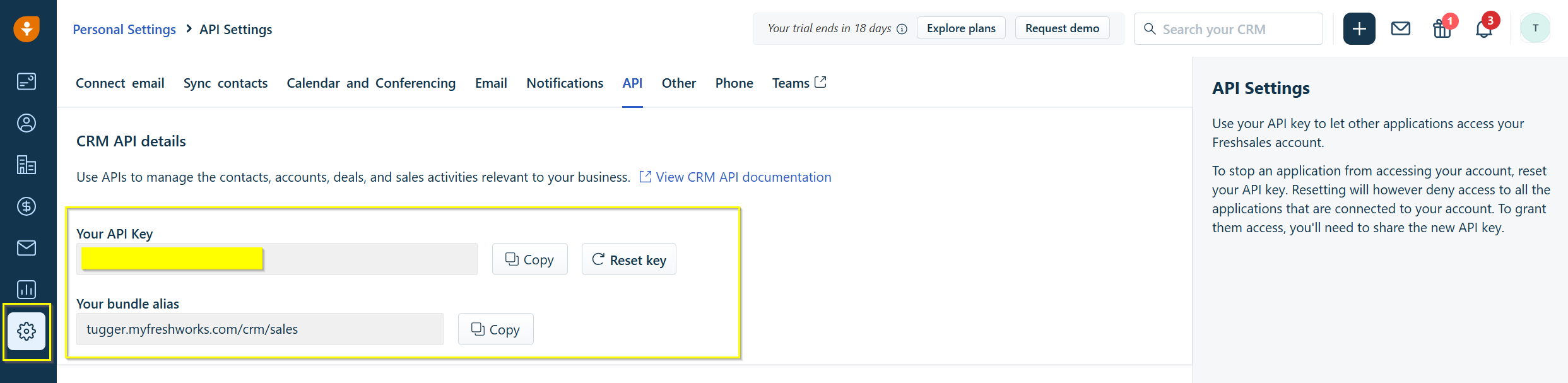Click the 'Your trial ends in 18 days' text
The image size is (1568, 383).
click(x=829, y=28)
